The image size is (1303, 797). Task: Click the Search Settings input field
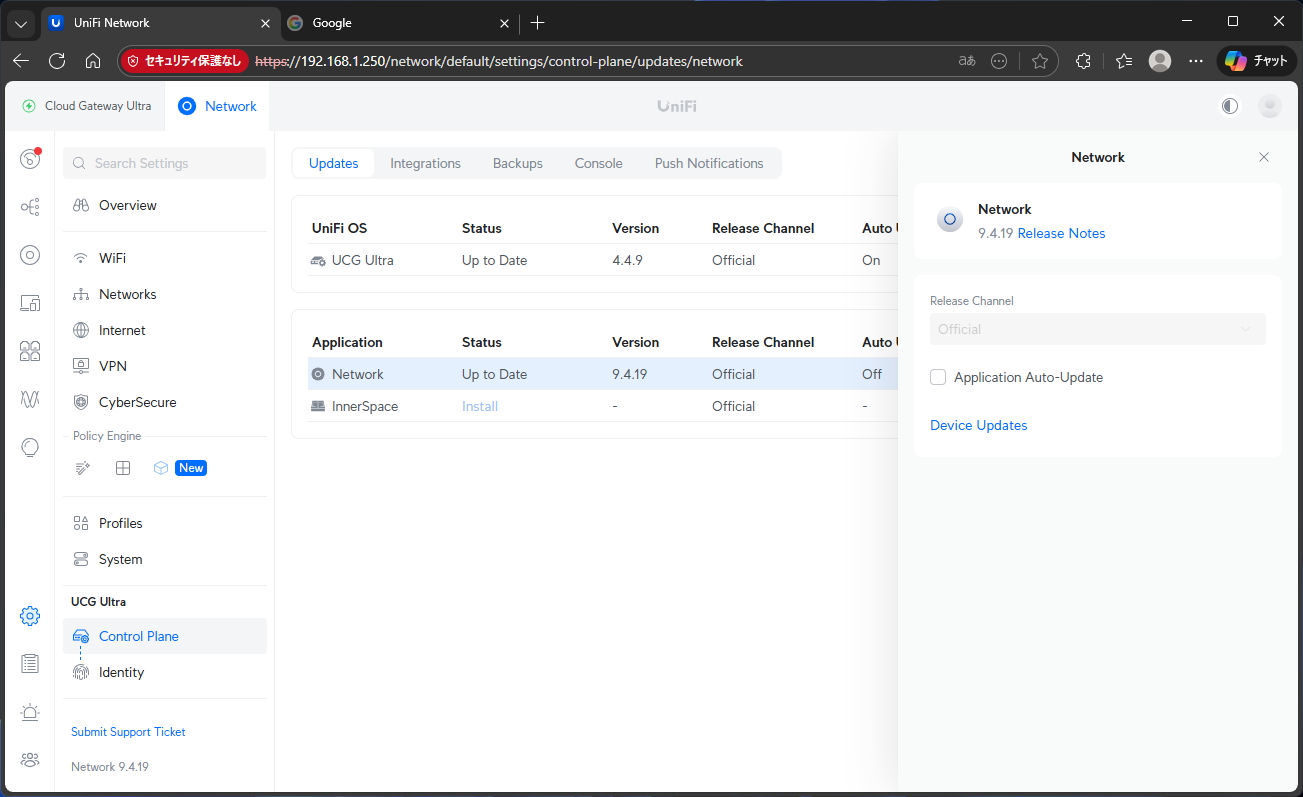click(x=165, y=163)
